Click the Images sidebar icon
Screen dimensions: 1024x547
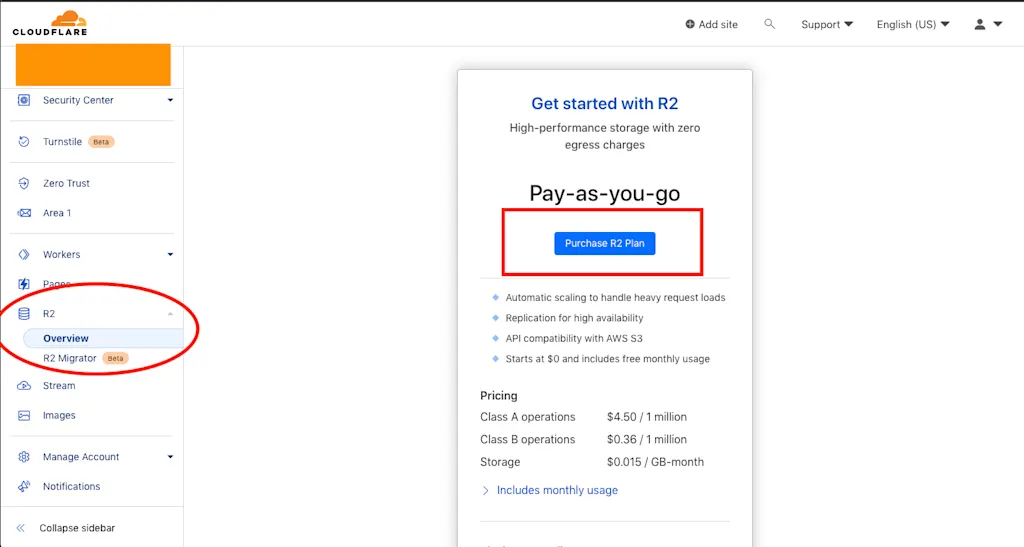(24, 415)
